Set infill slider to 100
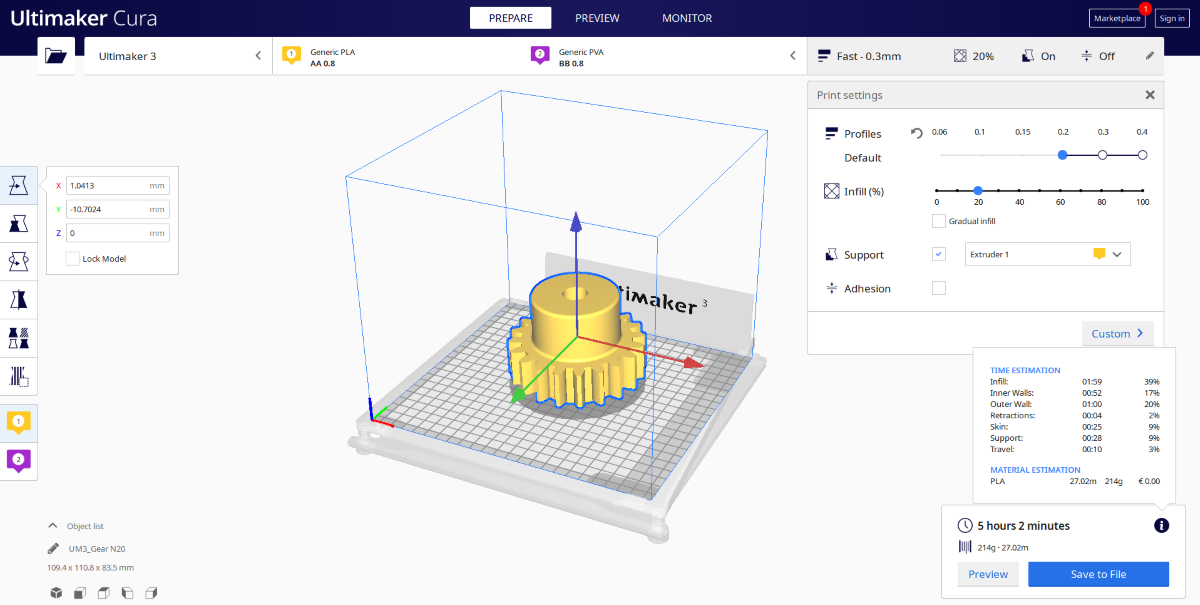Screen dimensions: 1200x605 point(1142,190)
